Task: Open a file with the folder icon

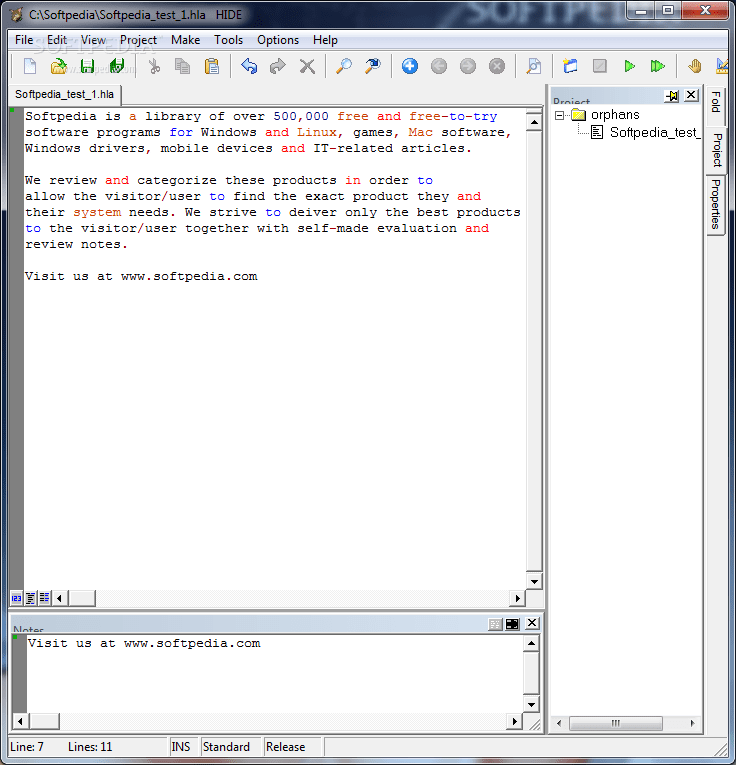Action: tap(59, 66)
